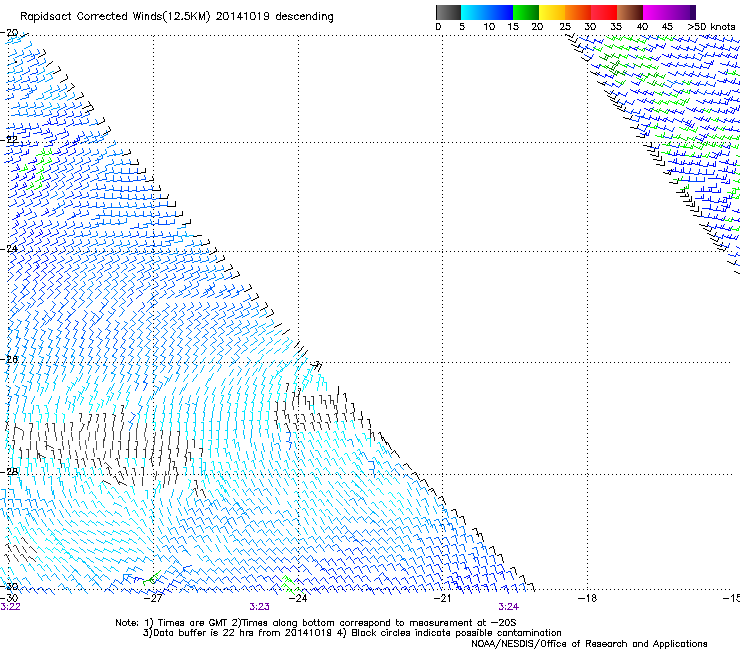Click the '35' legend scale label

pos(616,27)
